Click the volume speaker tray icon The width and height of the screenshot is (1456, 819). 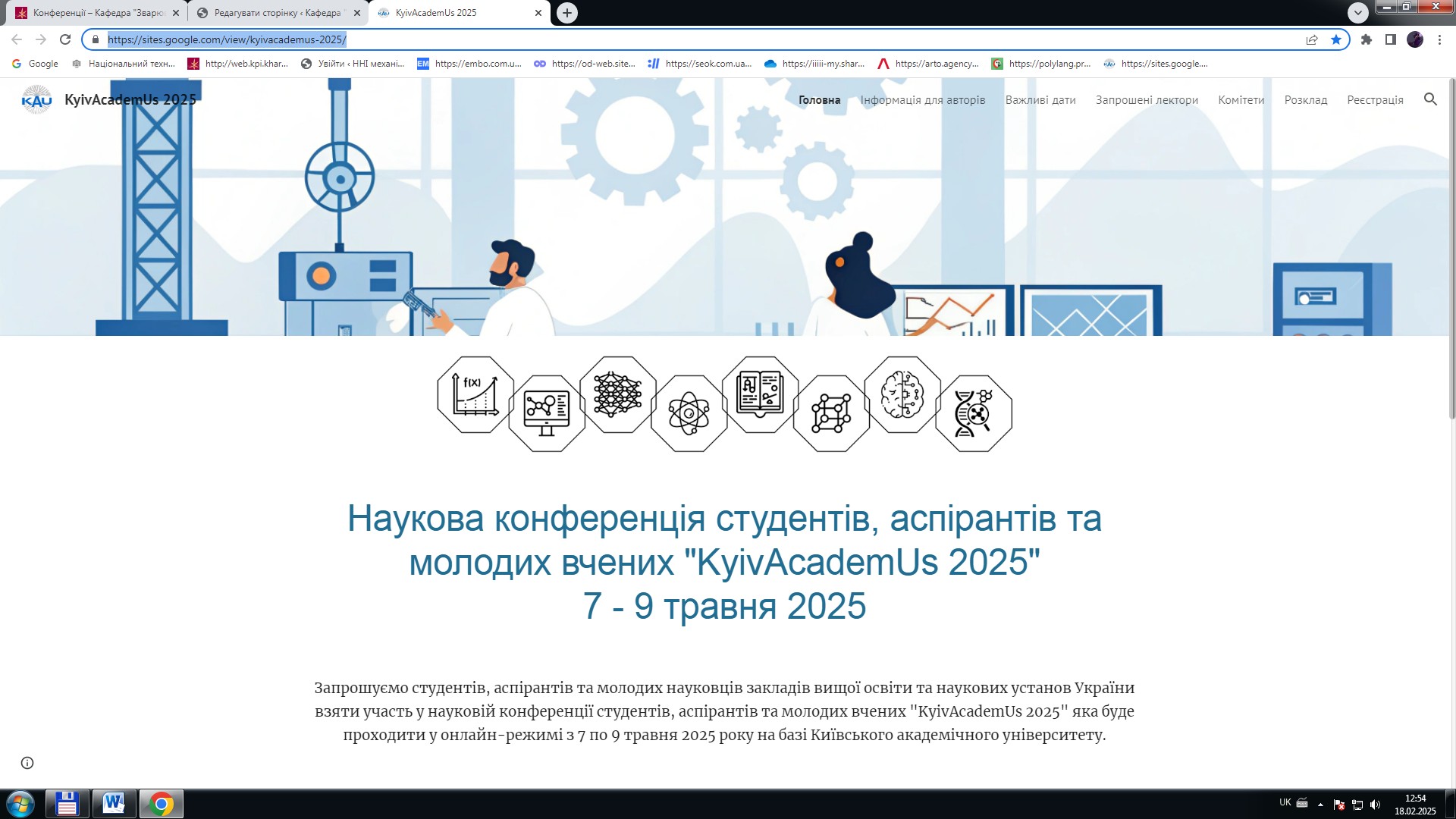point(1376,805)
